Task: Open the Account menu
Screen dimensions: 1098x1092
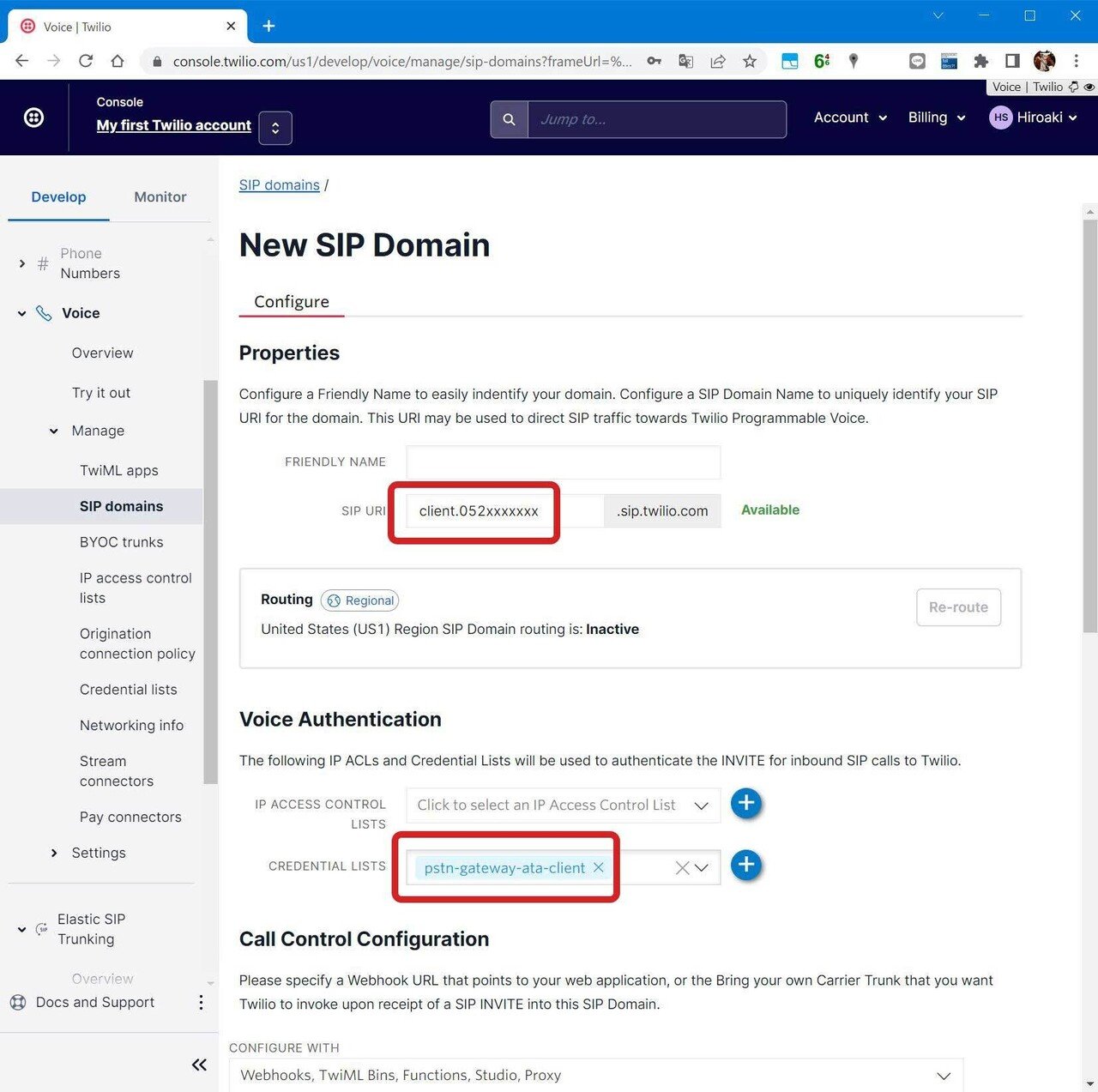Action: point(850,118)
